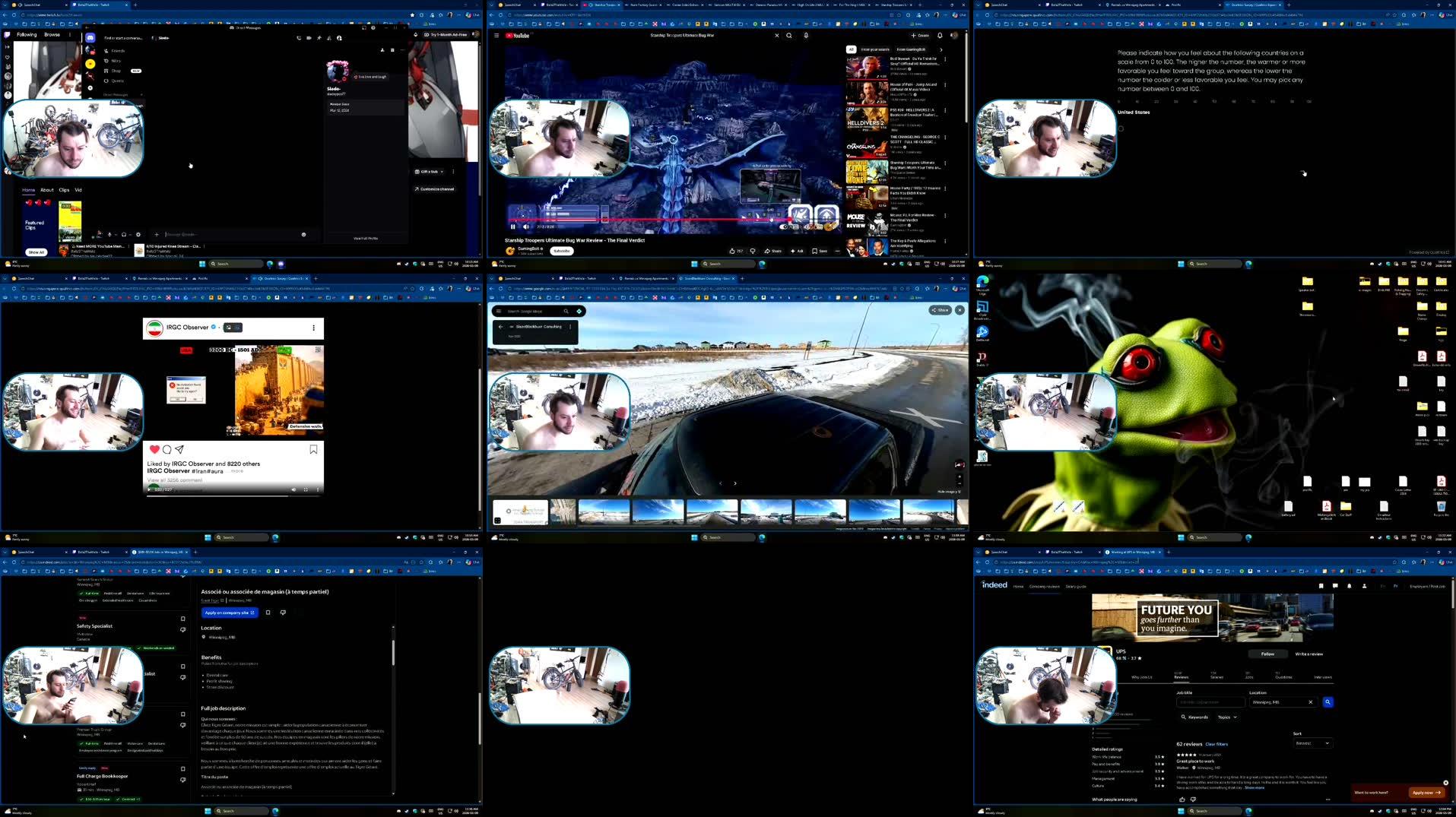Screen dimensions: 1456x817
Task: Click Apply now on UPS popup
Action: click(x=1426, y=793)
